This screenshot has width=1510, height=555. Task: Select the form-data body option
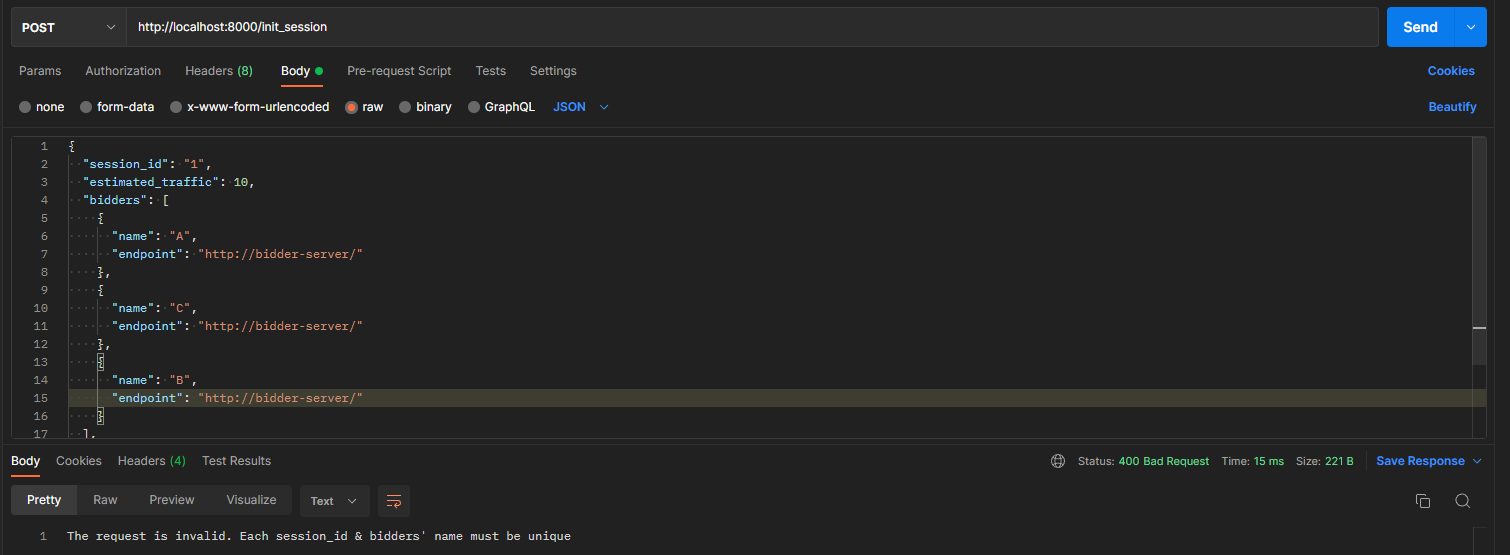point(117,107)
